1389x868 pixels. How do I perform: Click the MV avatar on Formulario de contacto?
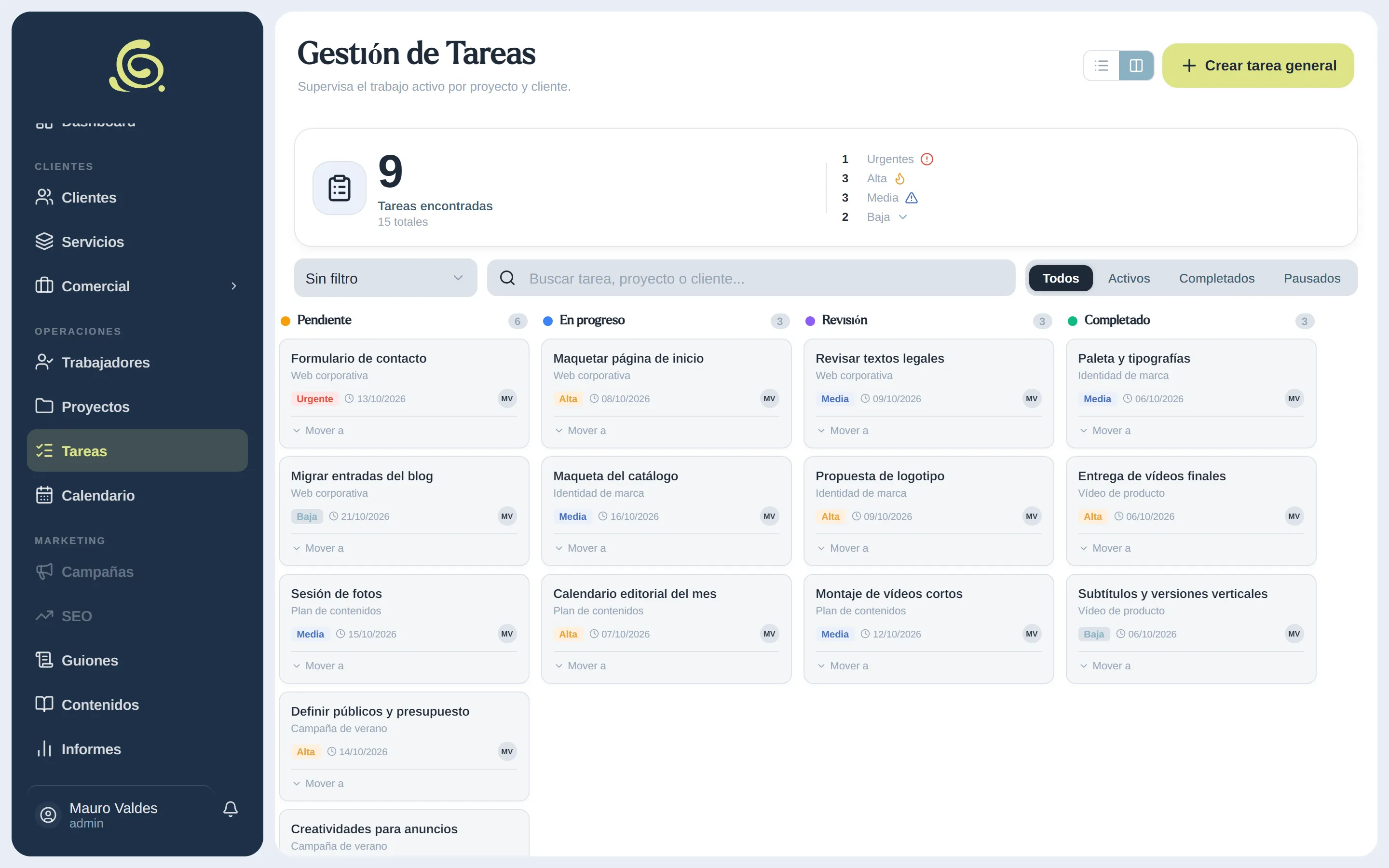tap(507, 398)
